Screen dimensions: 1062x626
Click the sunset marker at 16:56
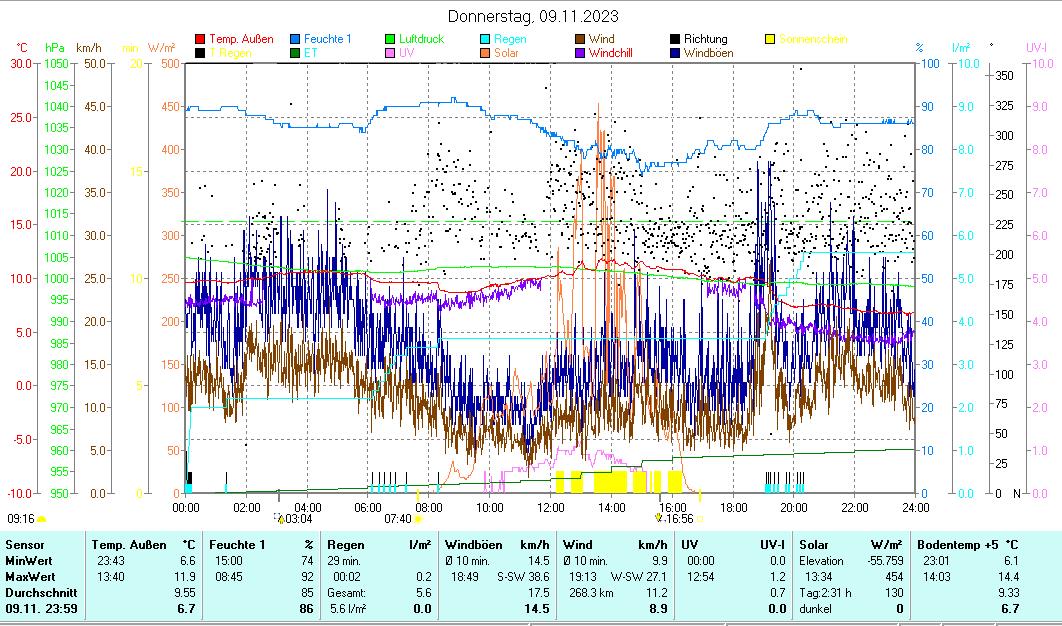[658, 518]
